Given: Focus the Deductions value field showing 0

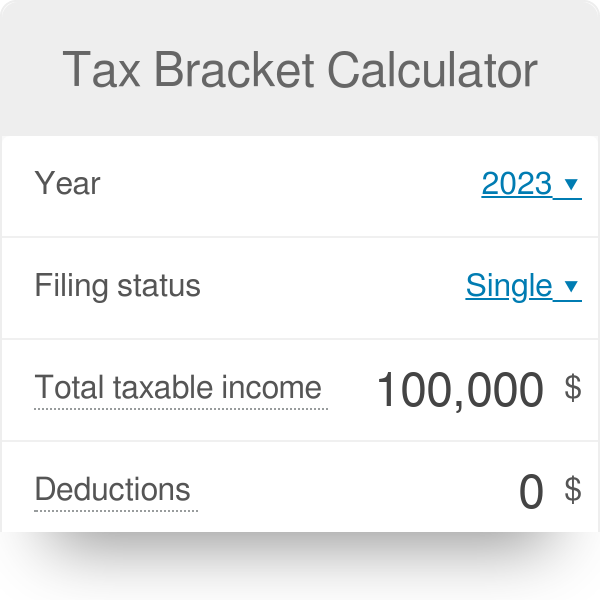Looking at the screenshot, I should click(531, 492).
